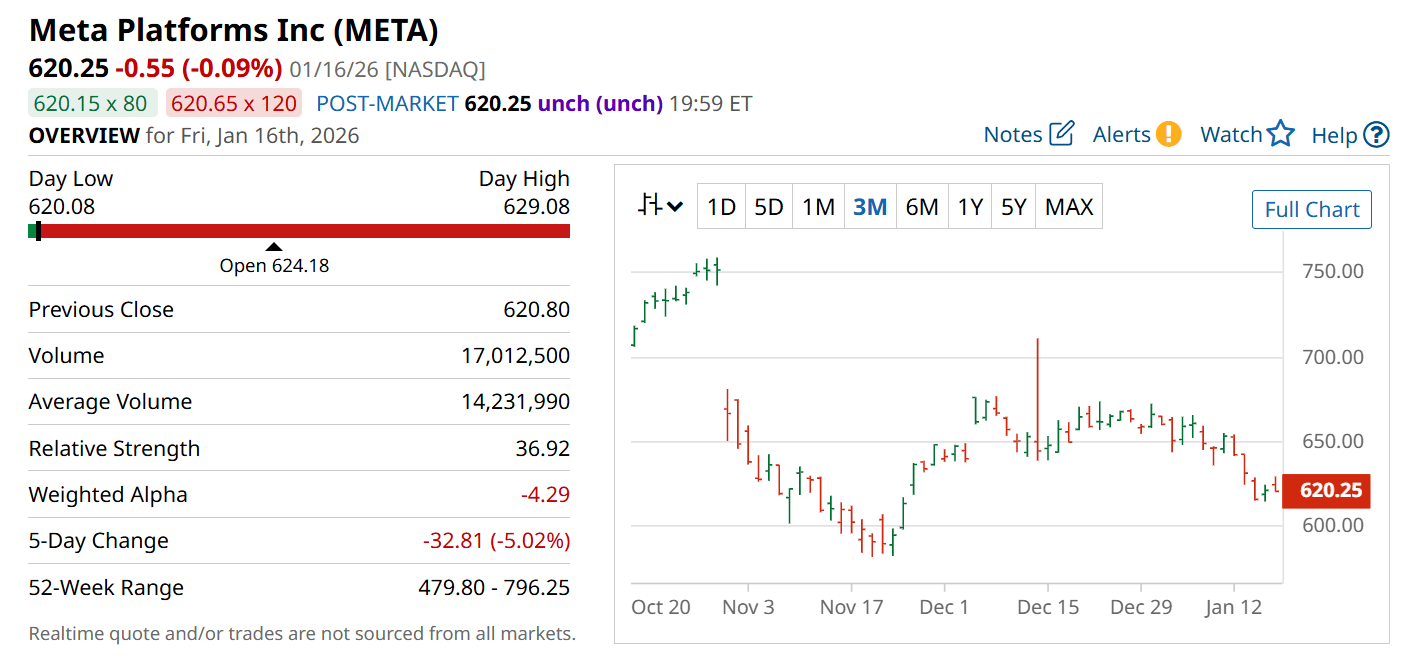The height and width of the screenshot is (658, 1406).
Task: Click the Help question mark icon
Action: tap(1377, 134)
